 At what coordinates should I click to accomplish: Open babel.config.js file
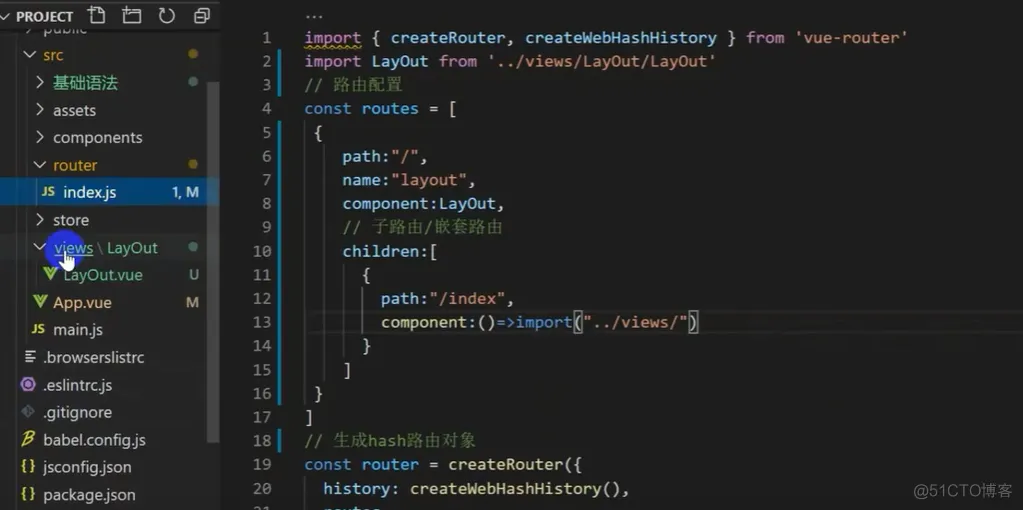point(94,440)
